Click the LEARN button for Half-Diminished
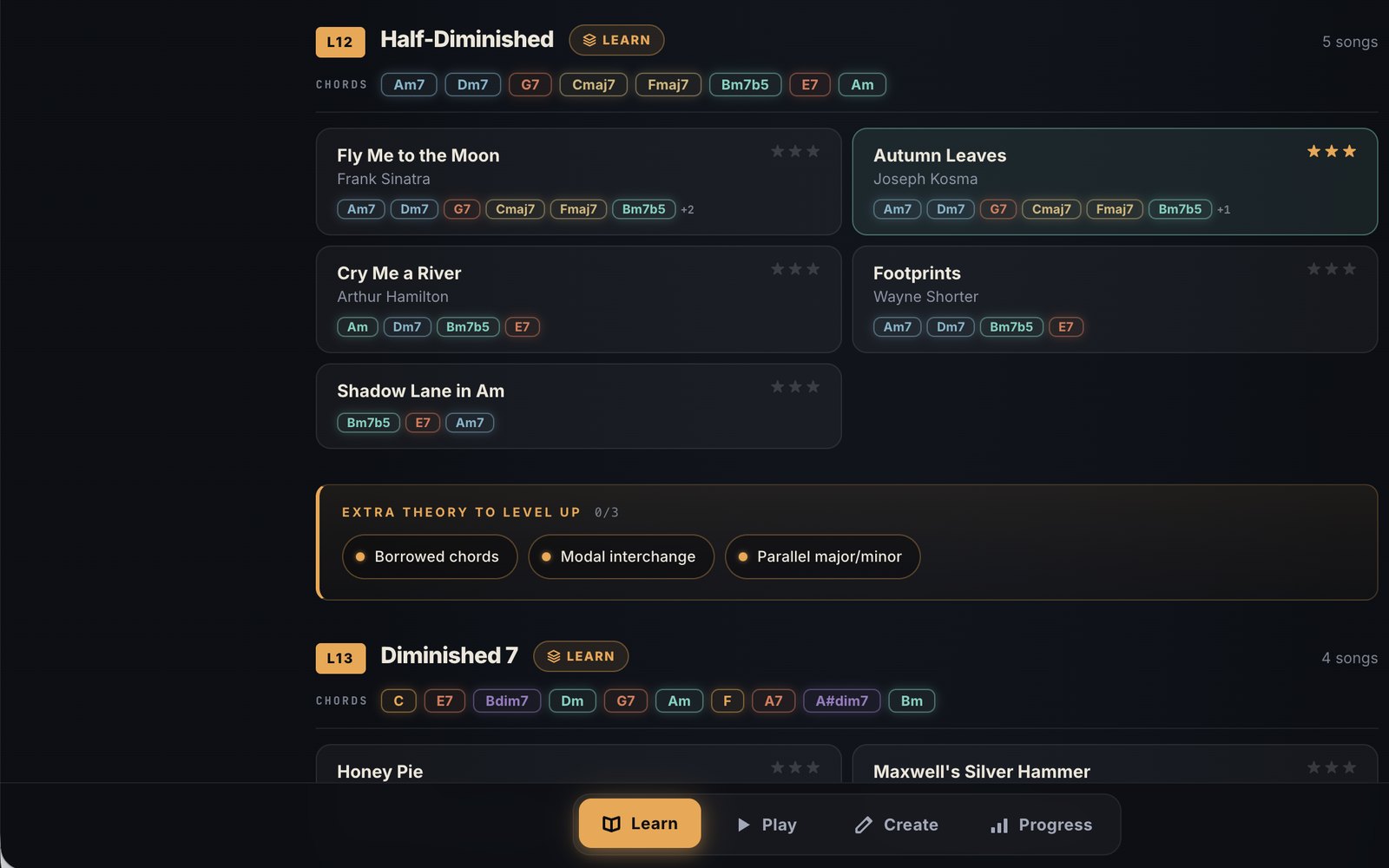This screenshot has width=1389, height=868. [616, 40]
